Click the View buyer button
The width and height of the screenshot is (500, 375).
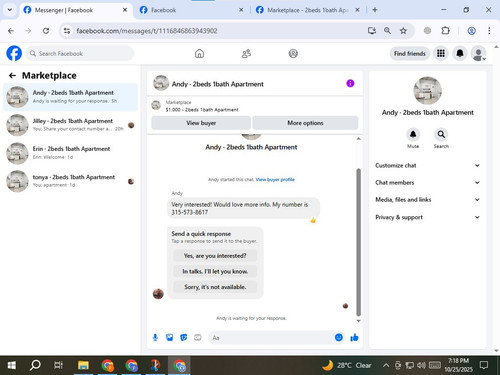[201, 123]
